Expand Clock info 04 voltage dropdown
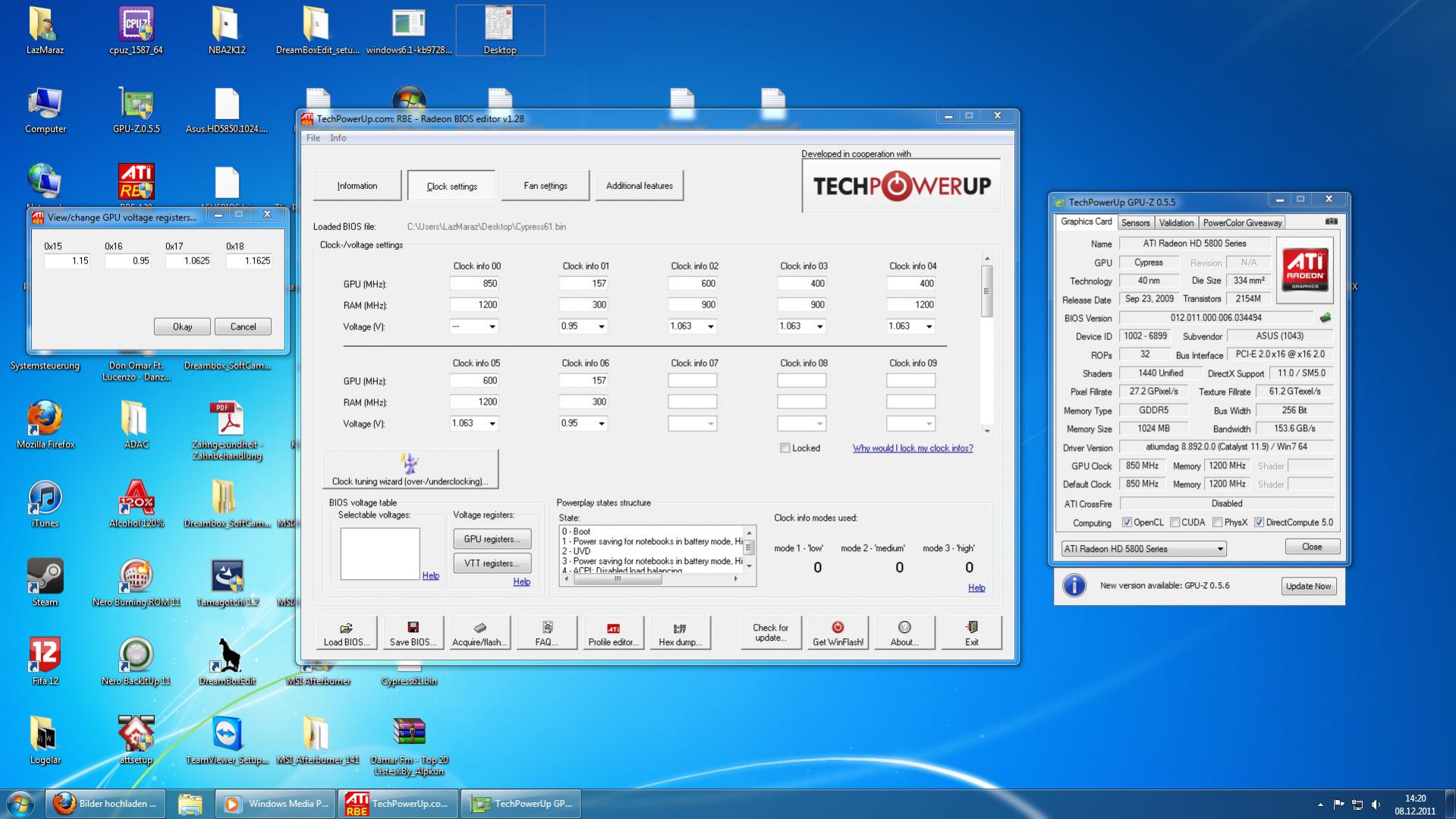 tap(929, 326)
